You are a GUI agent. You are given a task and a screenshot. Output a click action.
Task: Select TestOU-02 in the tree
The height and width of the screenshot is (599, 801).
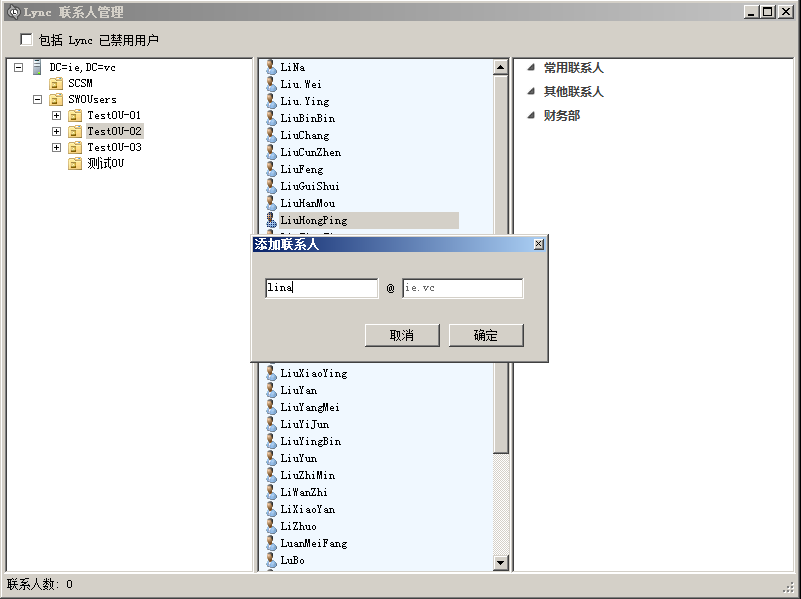(114, 132)
